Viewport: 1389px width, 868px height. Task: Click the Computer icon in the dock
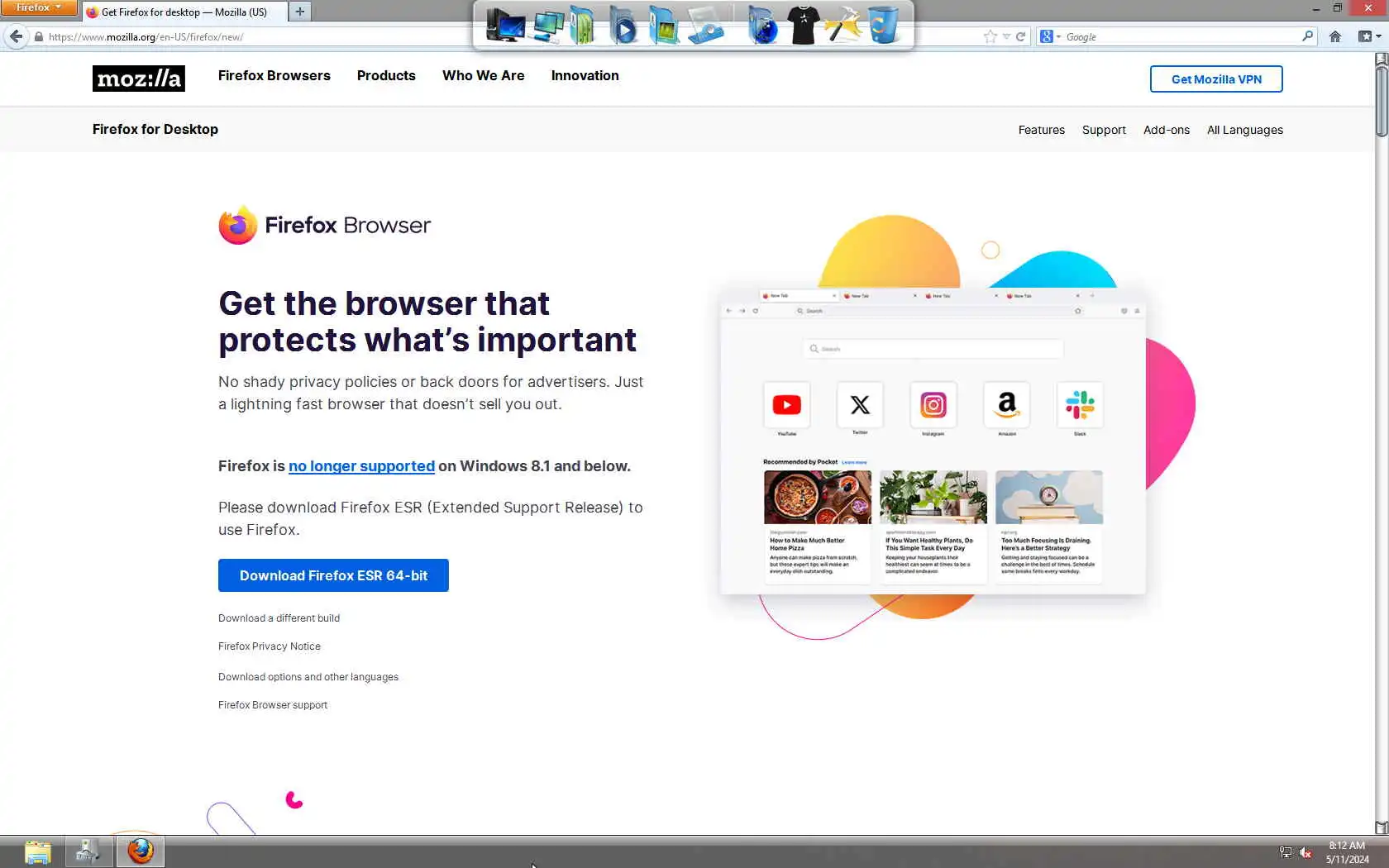point(505,25)
